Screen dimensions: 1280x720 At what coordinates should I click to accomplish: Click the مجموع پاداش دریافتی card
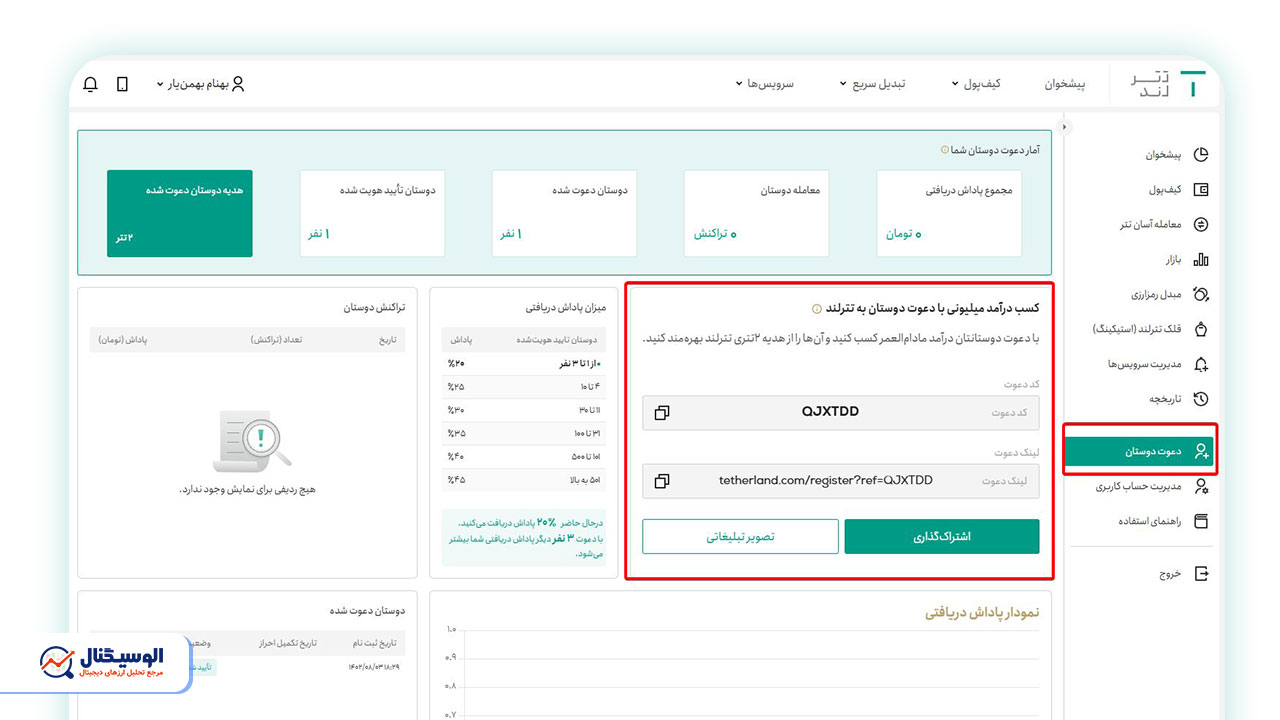tap(949, 213)
